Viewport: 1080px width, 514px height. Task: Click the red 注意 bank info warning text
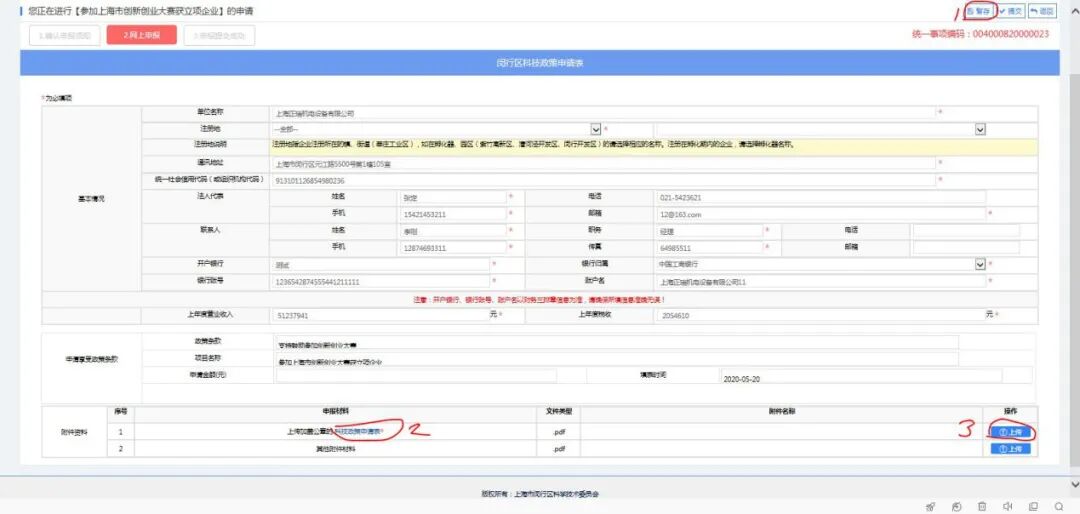538,300
